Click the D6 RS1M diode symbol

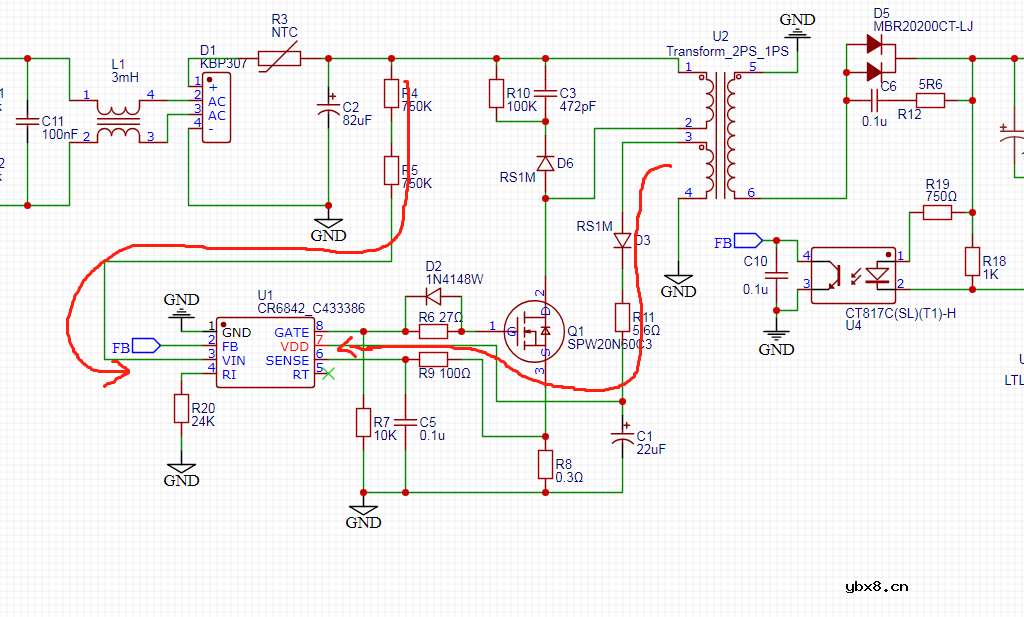tap(545, 163)
